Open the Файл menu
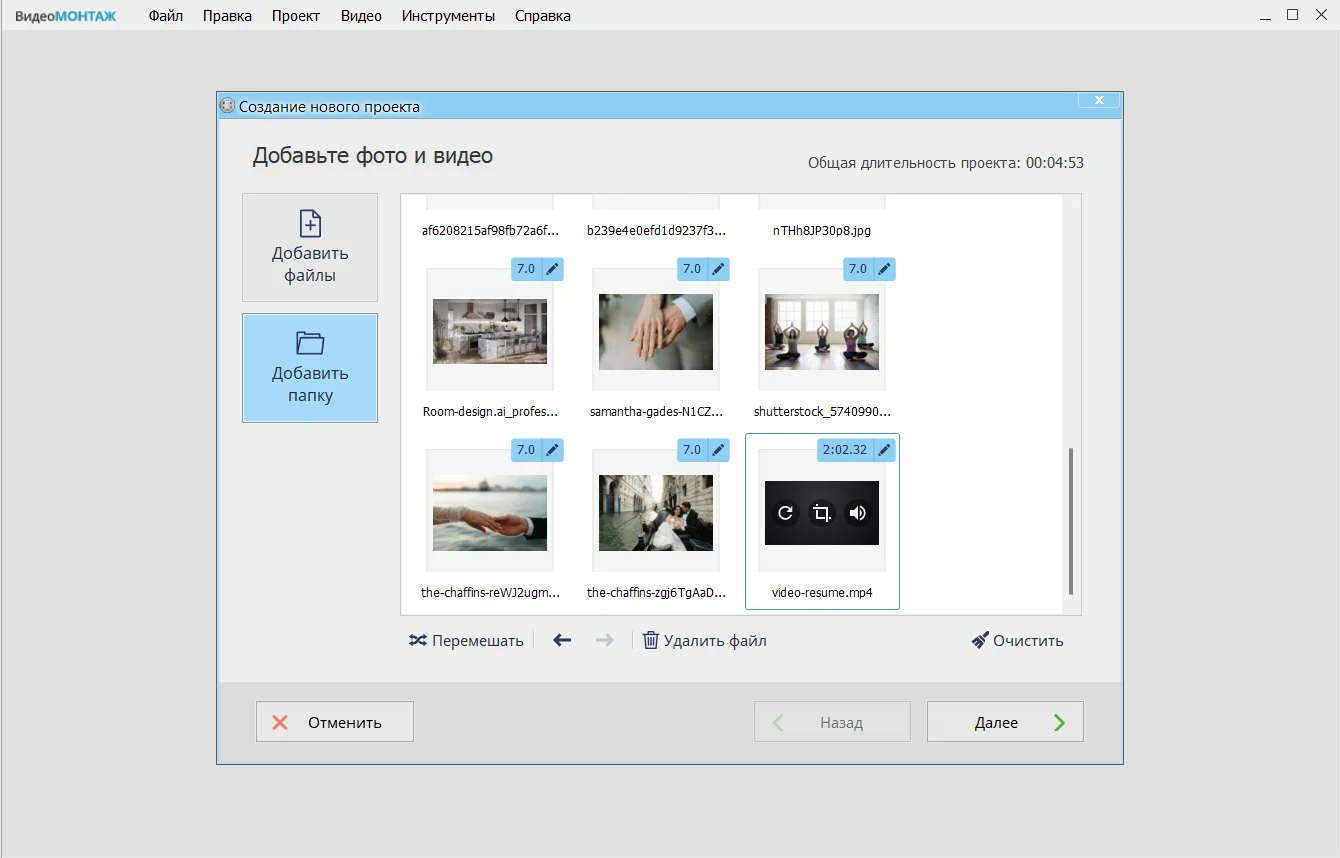 [165, 16]
